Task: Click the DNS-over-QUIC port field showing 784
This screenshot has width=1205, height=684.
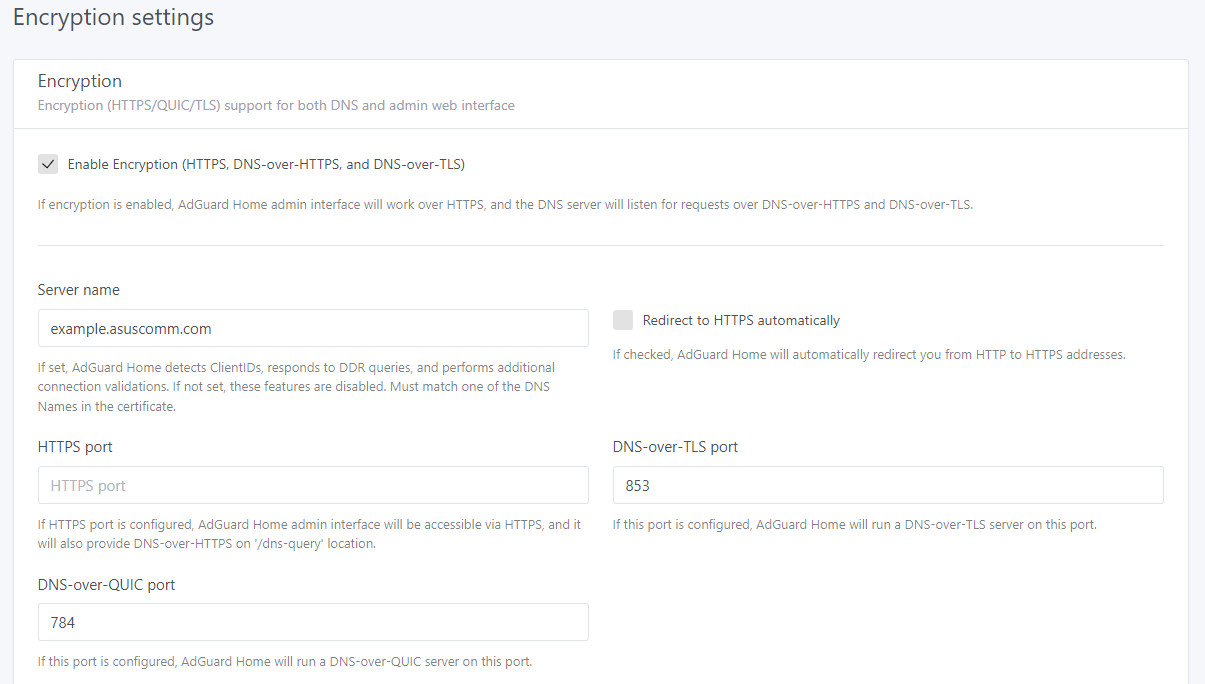Action: 313,622
